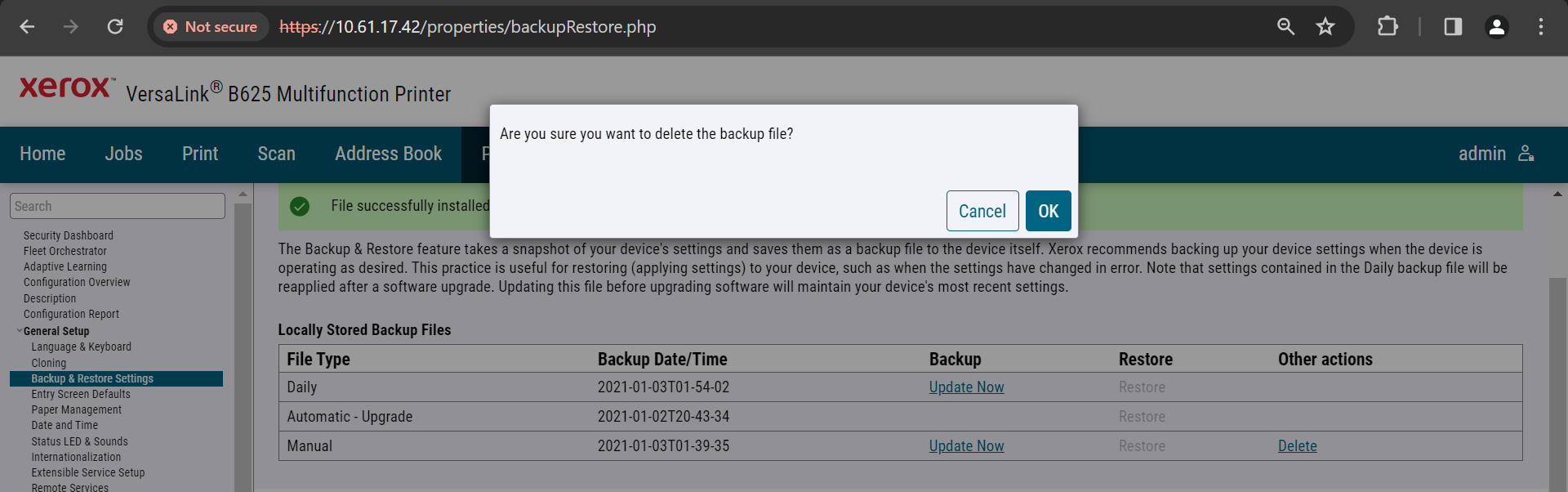Click the zoom magnifier icon in the address bar
Image resolution: width=1568 pixels, height=492 pixels.
tap(1285, 27)
